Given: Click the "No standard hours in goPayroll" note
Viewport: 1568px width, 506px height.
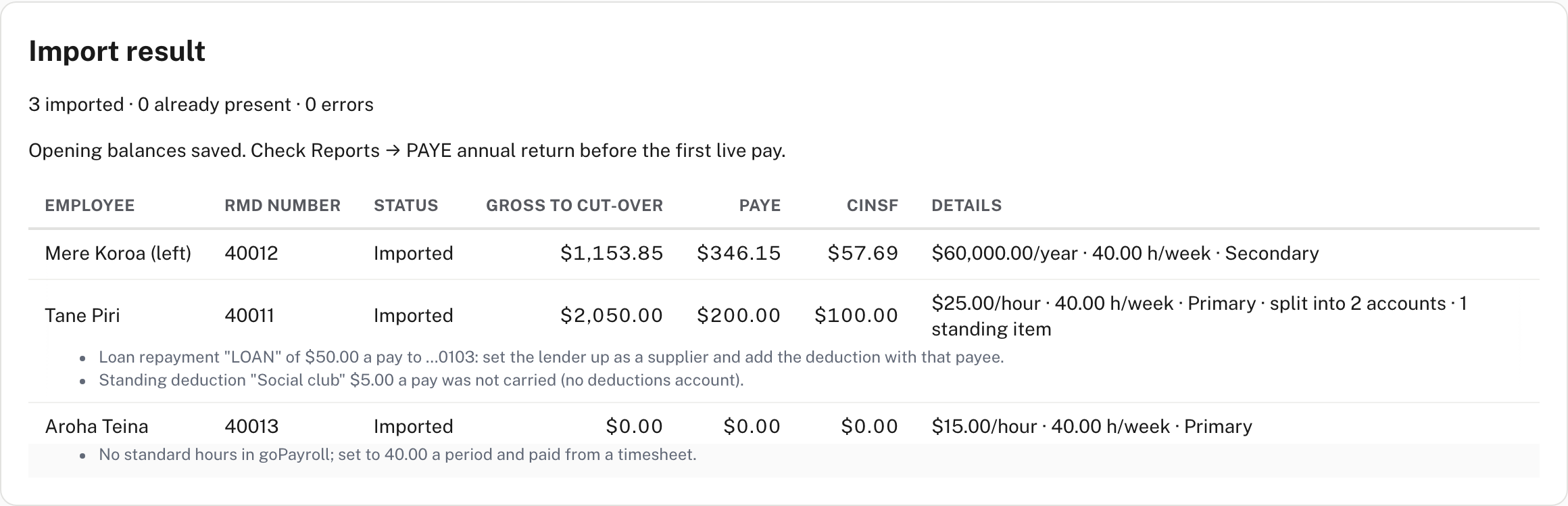Looking at the screenshot, I should (x=397, y=455).
